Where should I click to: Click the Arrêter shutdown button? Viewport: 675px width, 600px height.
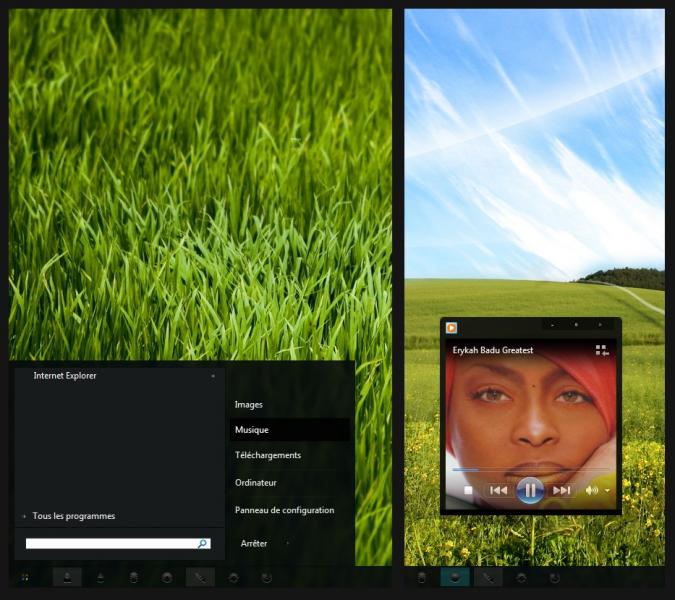tap(254, 543)
